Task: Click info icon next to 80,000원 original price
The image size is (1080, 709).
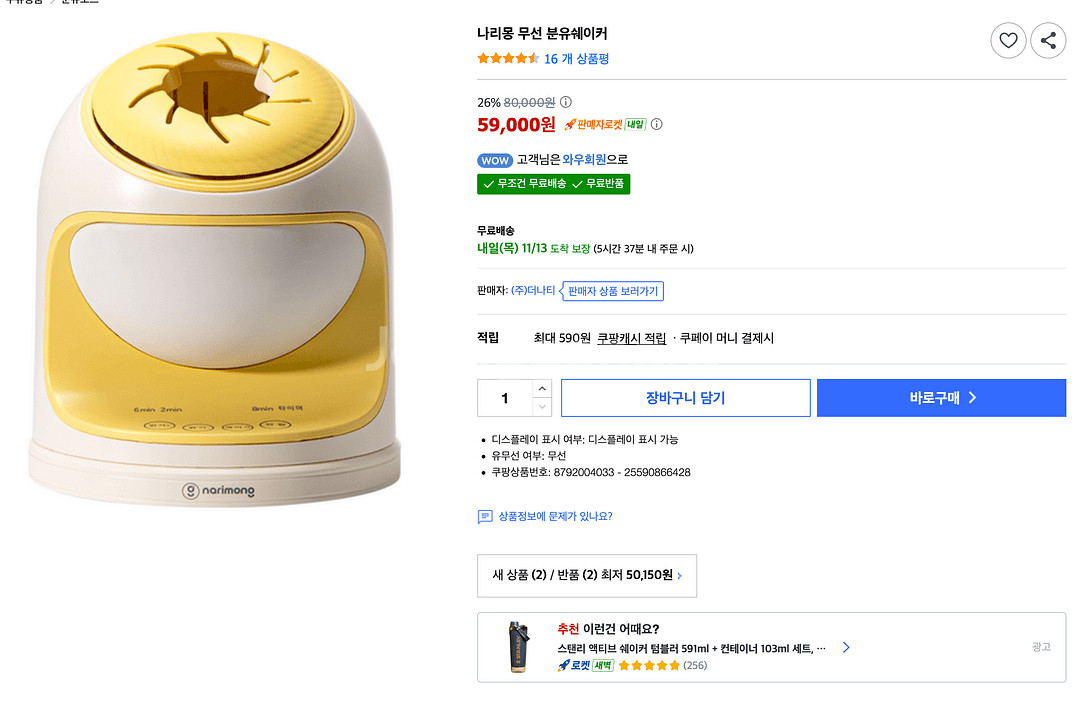Action: [x=566, y=102]
